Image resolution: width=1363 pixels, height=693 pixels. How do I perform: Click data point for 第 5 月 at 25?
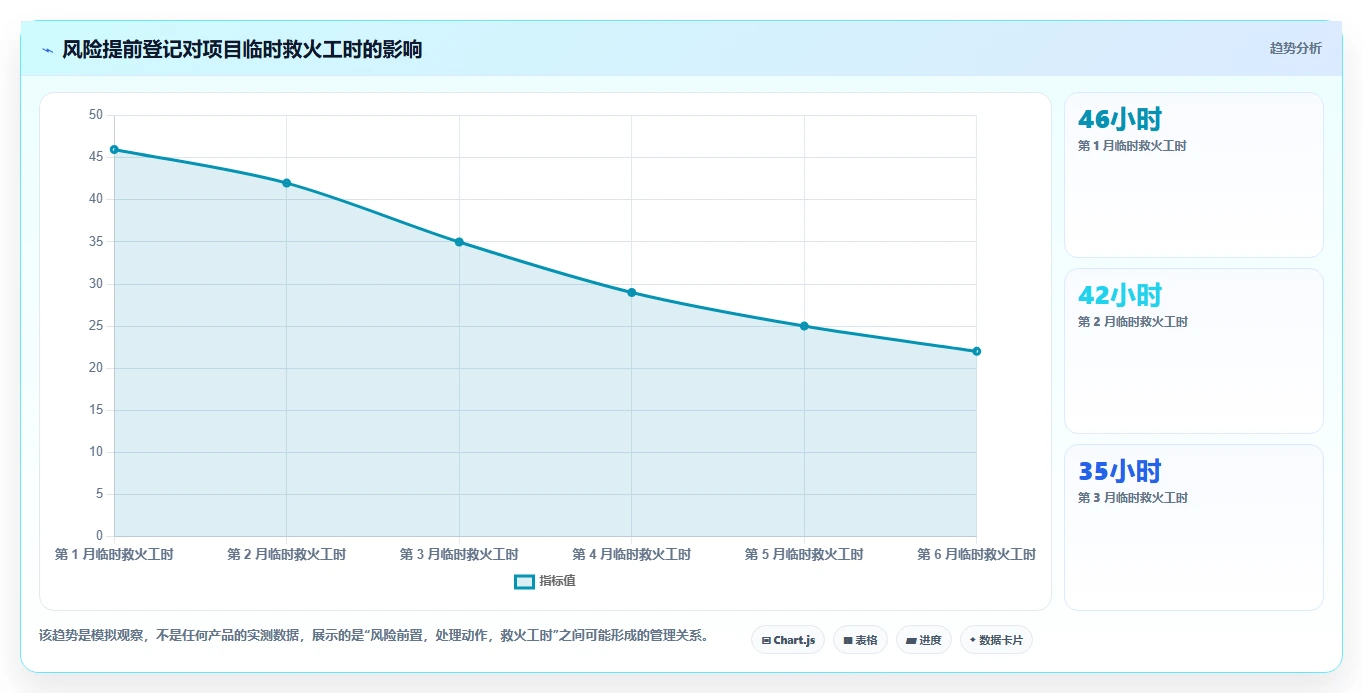[x=804, y=326]
